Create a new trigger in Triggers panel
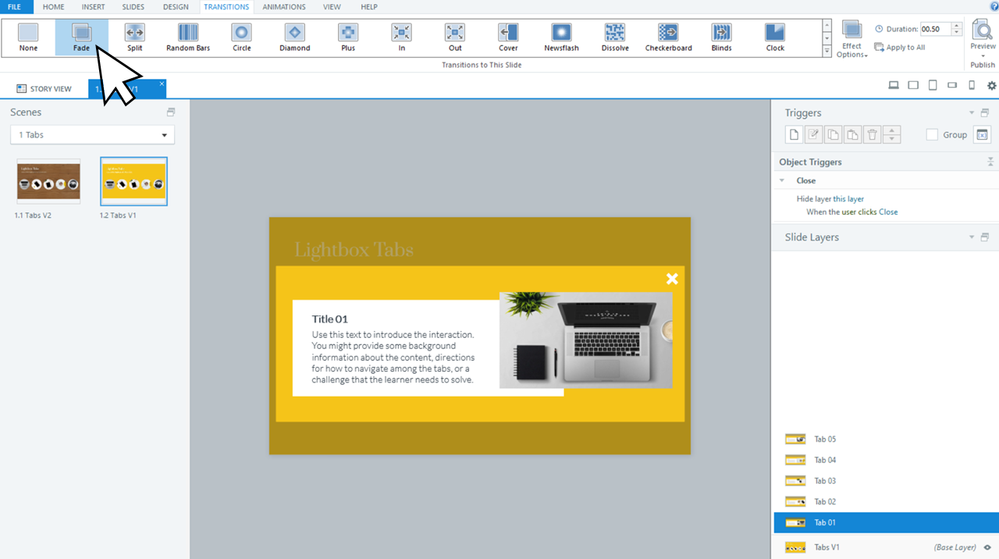 click(x=794, y=135)
